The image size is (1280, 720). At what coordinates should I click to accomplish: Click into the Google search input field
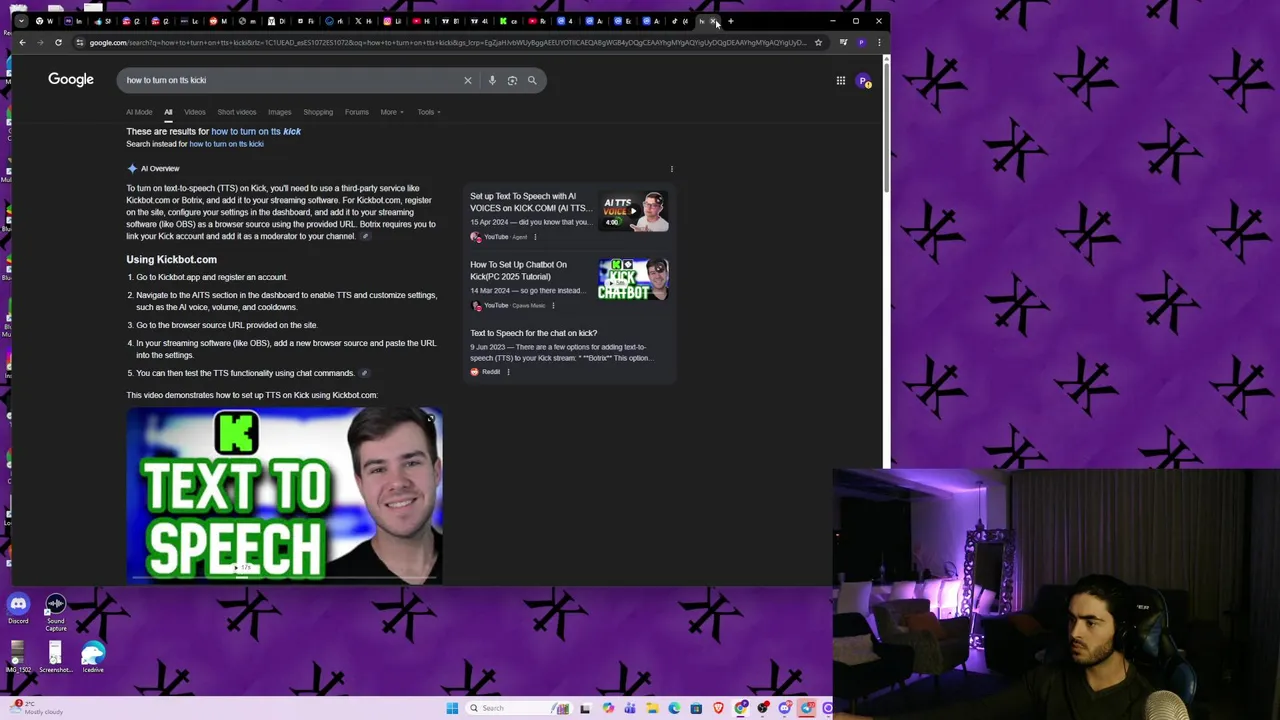click(290, 80)
